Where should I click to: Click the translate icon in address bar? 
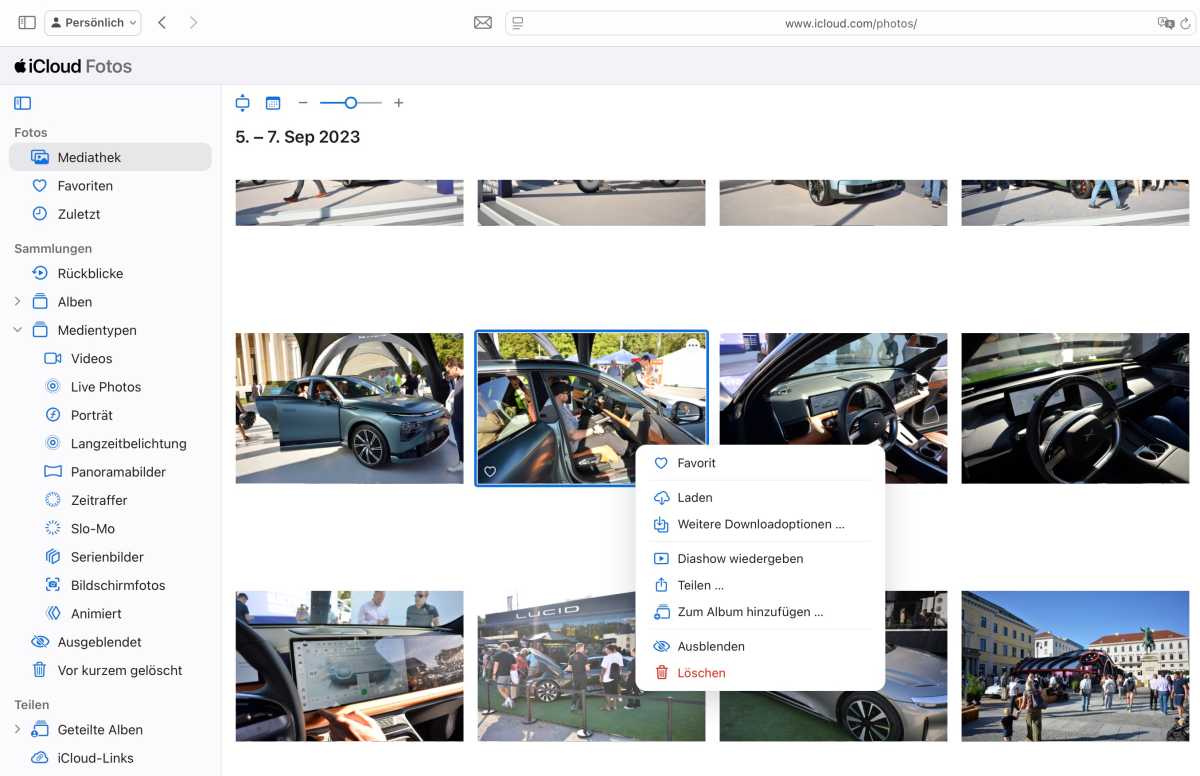click(x=1165, y=23)
